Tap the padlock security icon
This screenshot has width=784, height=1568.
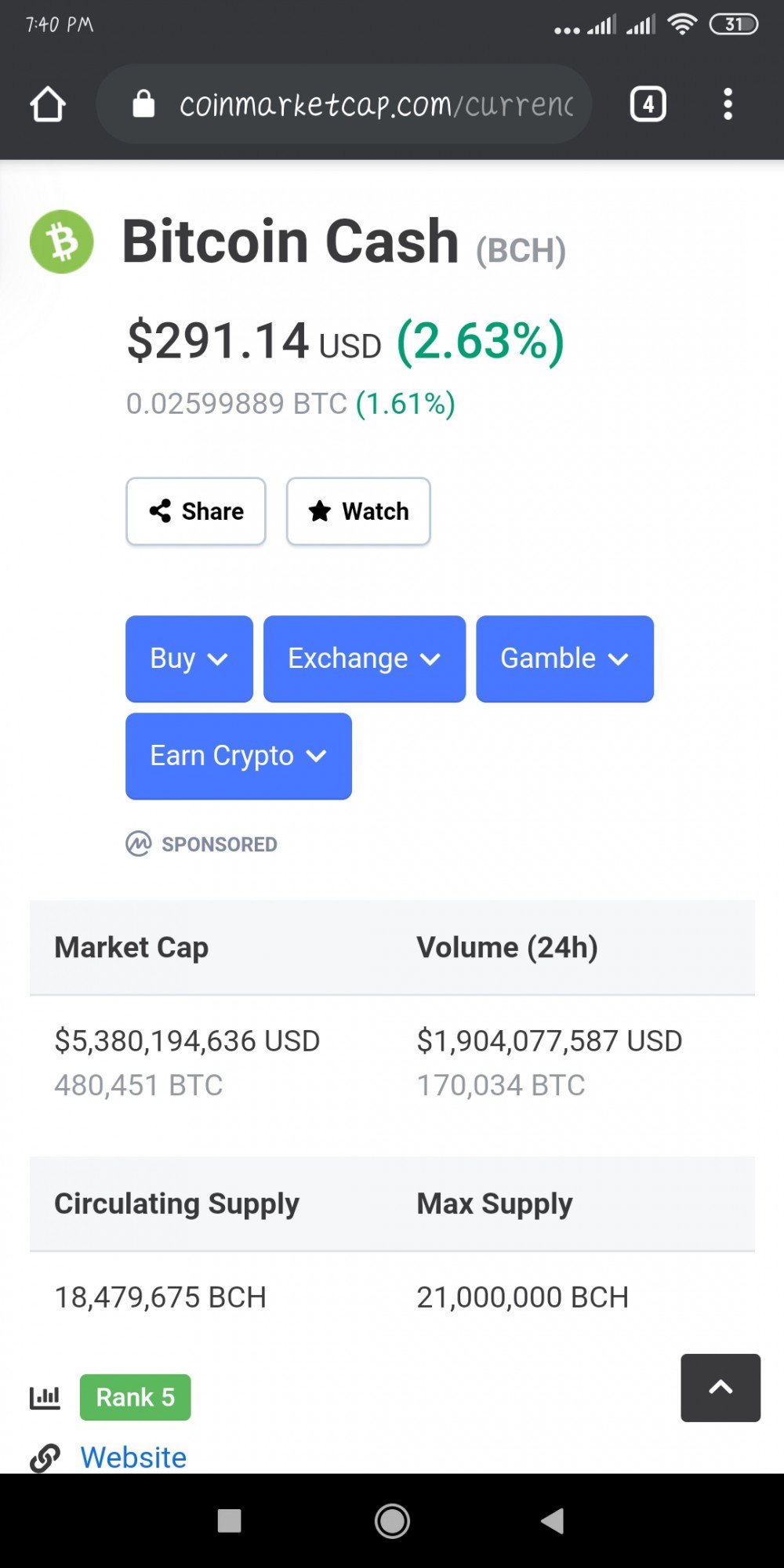pyautogui.click(x=143, y=103)
